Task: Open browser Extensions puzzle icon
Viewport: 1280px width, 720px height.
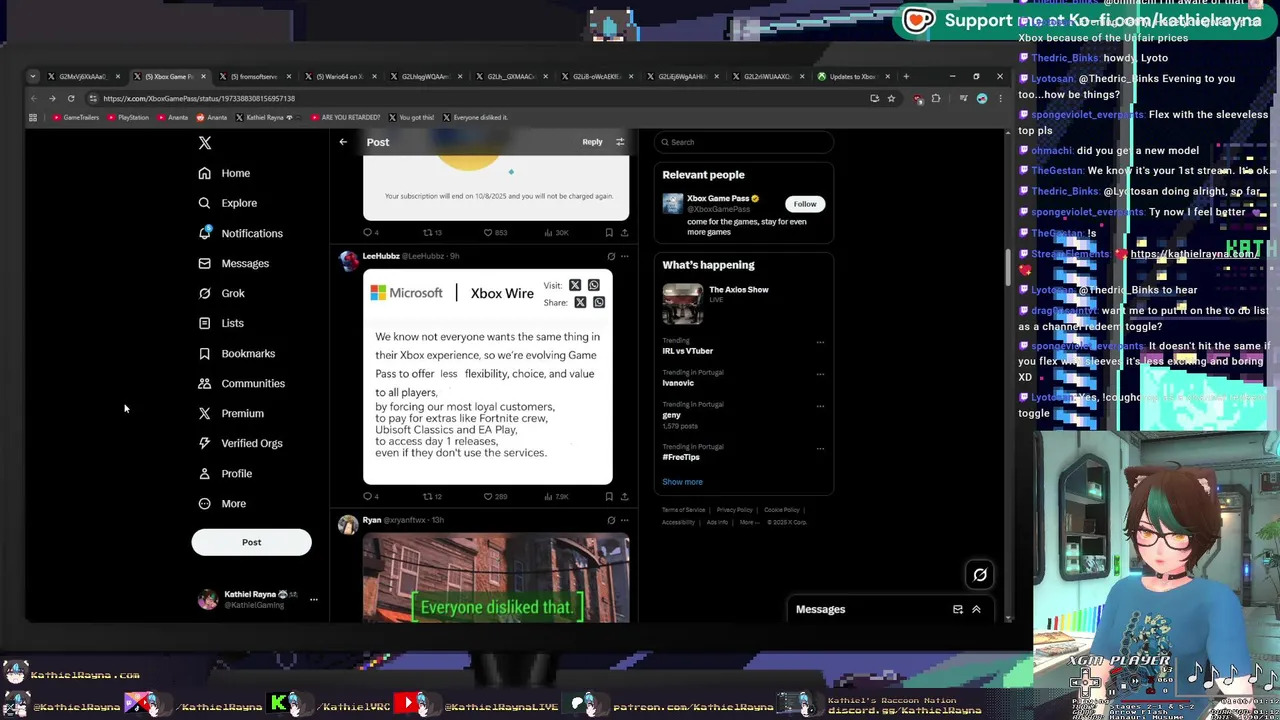Action: click(936, 98)
